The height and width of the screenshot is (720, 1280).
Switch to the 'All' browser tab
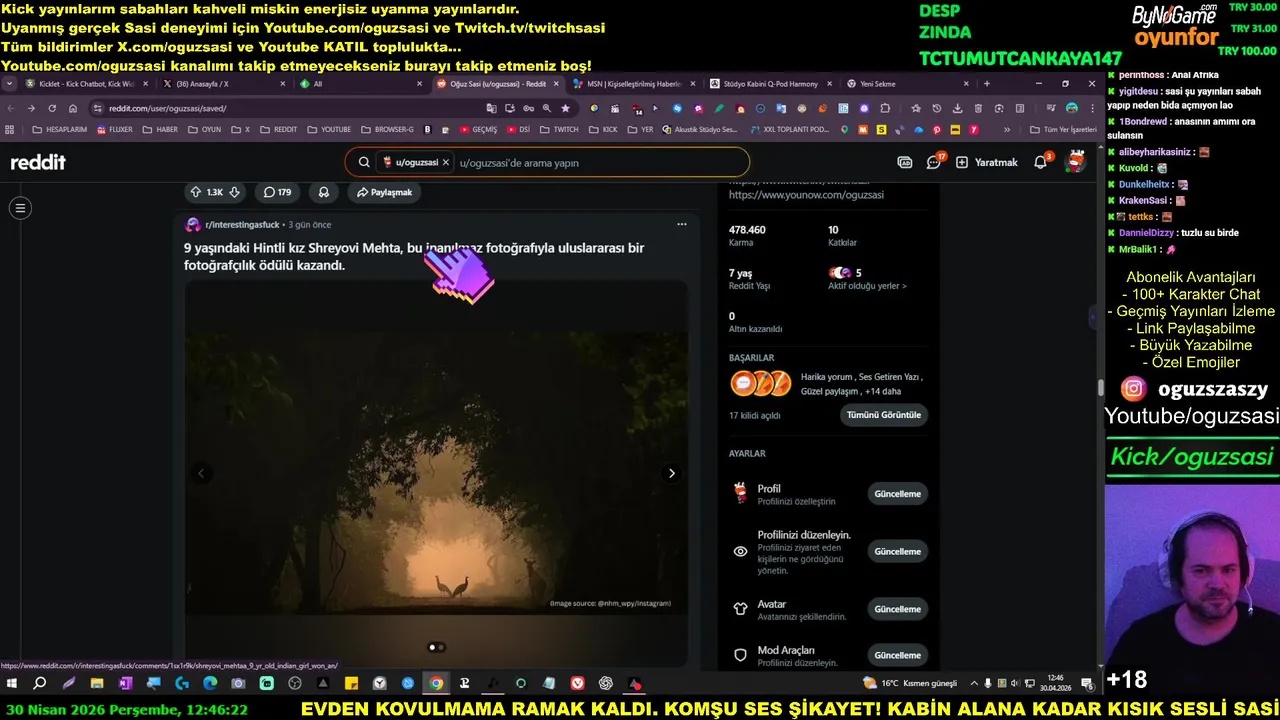tap(361, 84)
